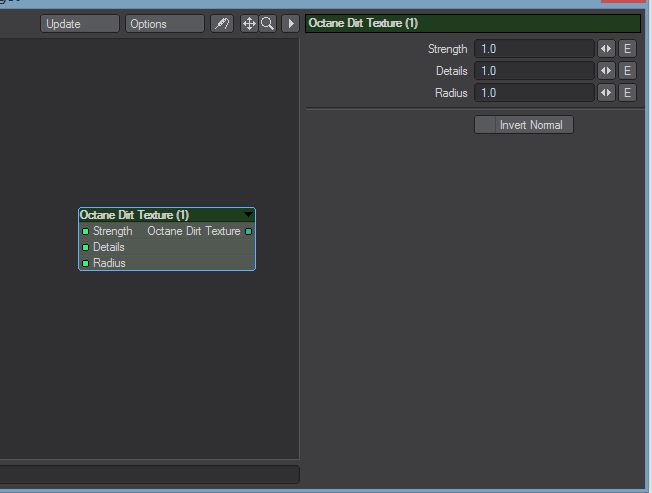Image resolution: width=652 pixels, height=493 pixels.
Task: Activate the pan view icon
Action: 249,24
